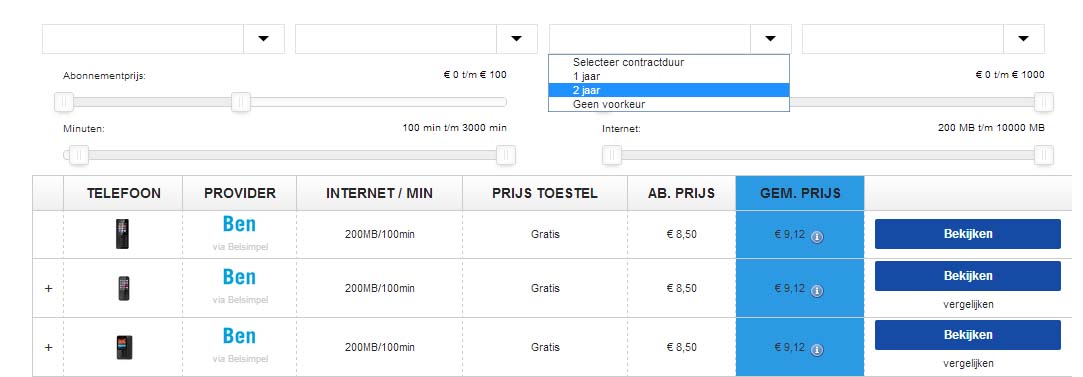This screenshot has width=1083, height=377.
Task: Click the info icon in third Gem. Prijs row
Action: (817, 350)
